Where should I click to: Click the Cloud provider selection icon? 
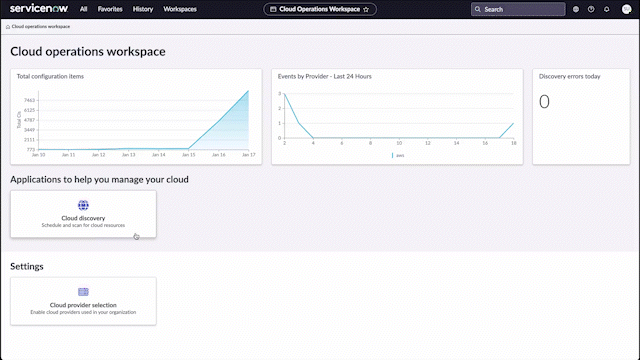coord(83,292)
